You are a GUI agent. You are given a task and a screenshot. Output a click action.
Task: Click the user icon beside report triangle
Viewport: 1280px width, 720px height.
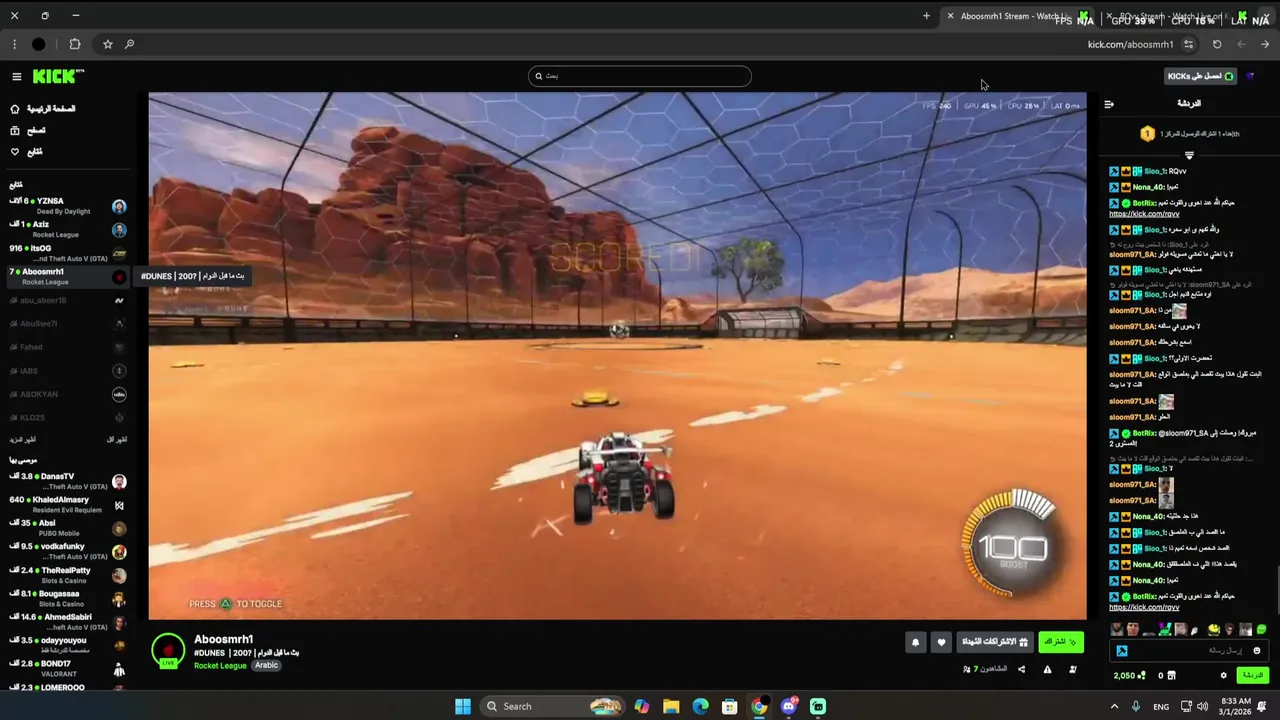click(1073, 669)
